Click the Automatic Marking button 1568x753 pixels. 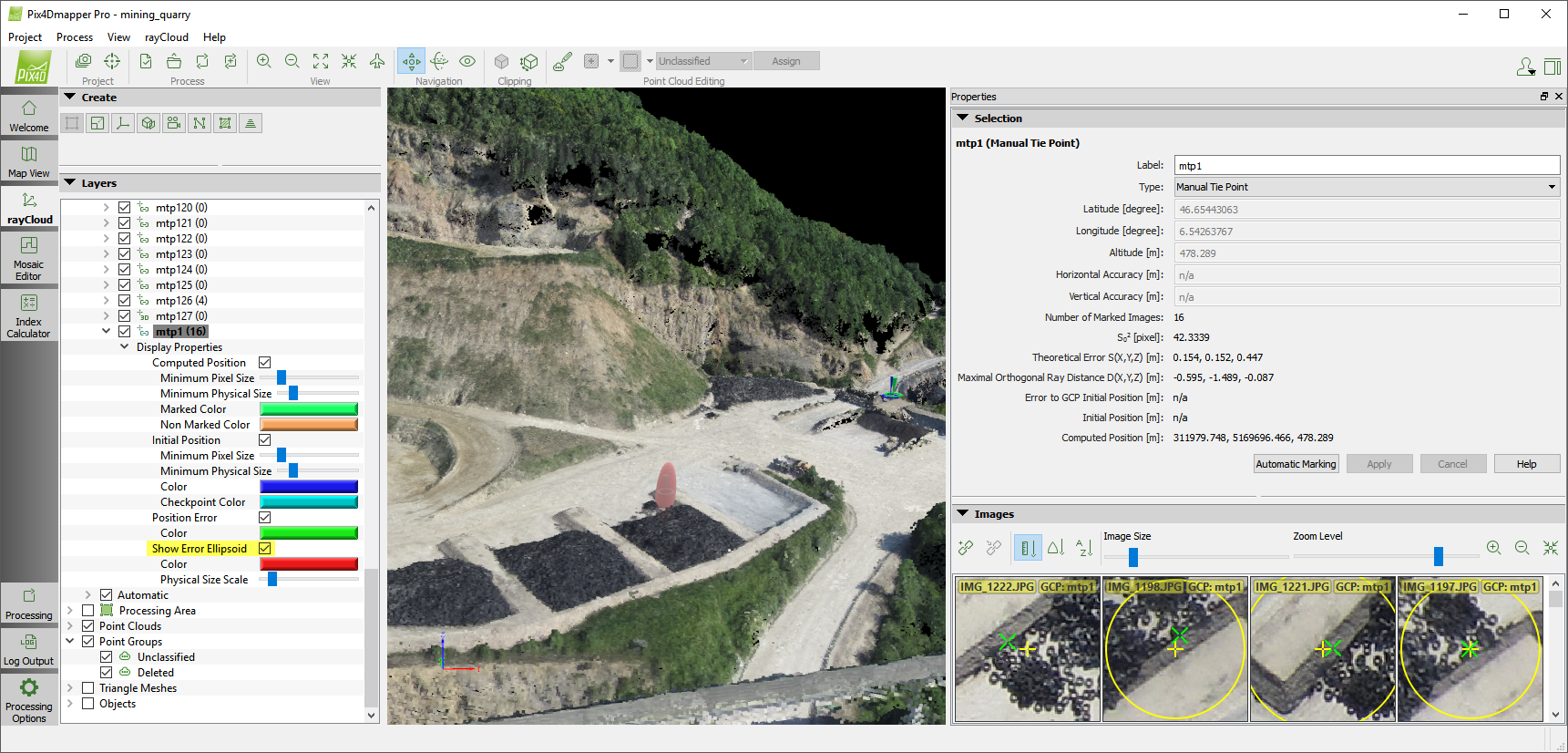1296,464
